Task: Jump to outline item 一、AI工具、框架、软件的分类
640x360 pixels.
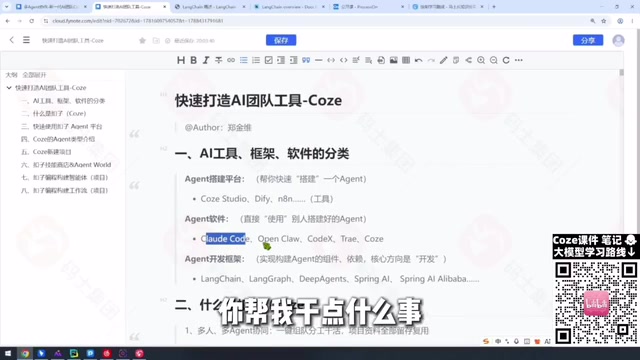Action: (x=63, y=101)
